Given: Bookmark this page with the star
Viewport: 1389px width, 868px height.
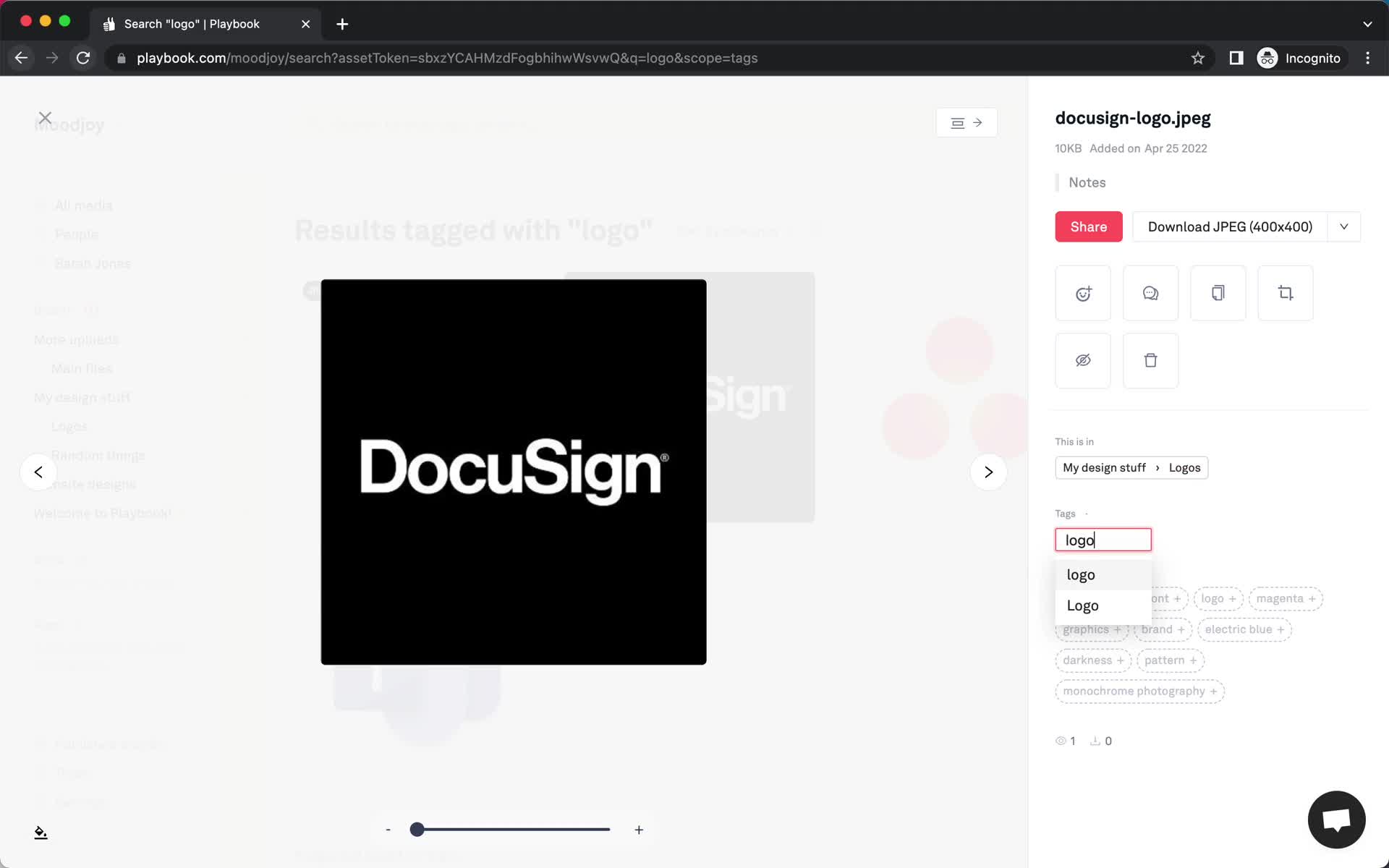Looking at the screenshot, I should point(1198,58).
